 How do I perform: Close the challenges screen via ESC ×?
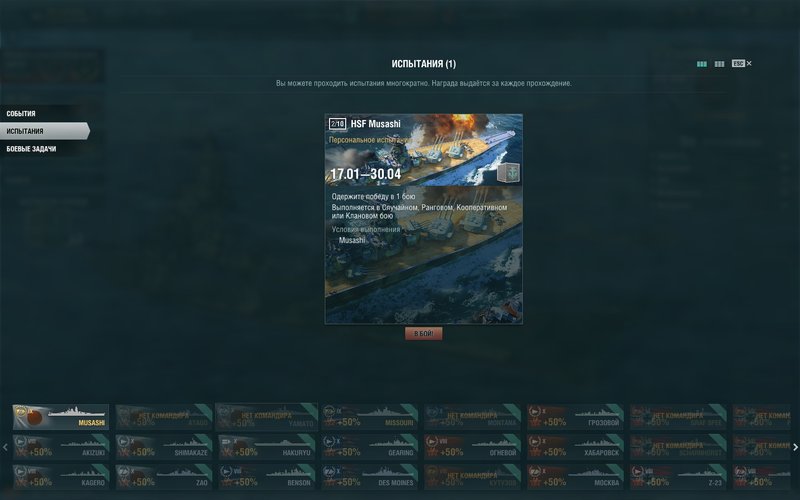pos(742,63)
